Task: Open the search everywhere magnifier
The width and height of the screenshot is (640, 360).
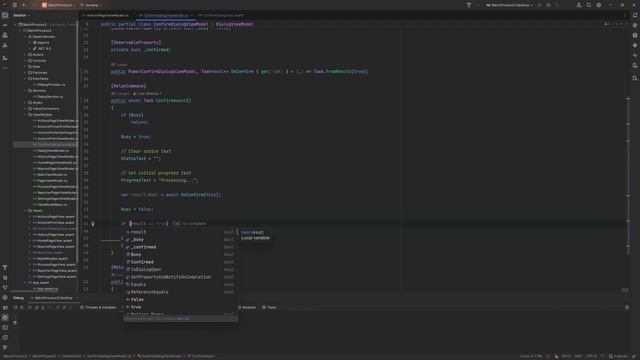Action: 589,5
